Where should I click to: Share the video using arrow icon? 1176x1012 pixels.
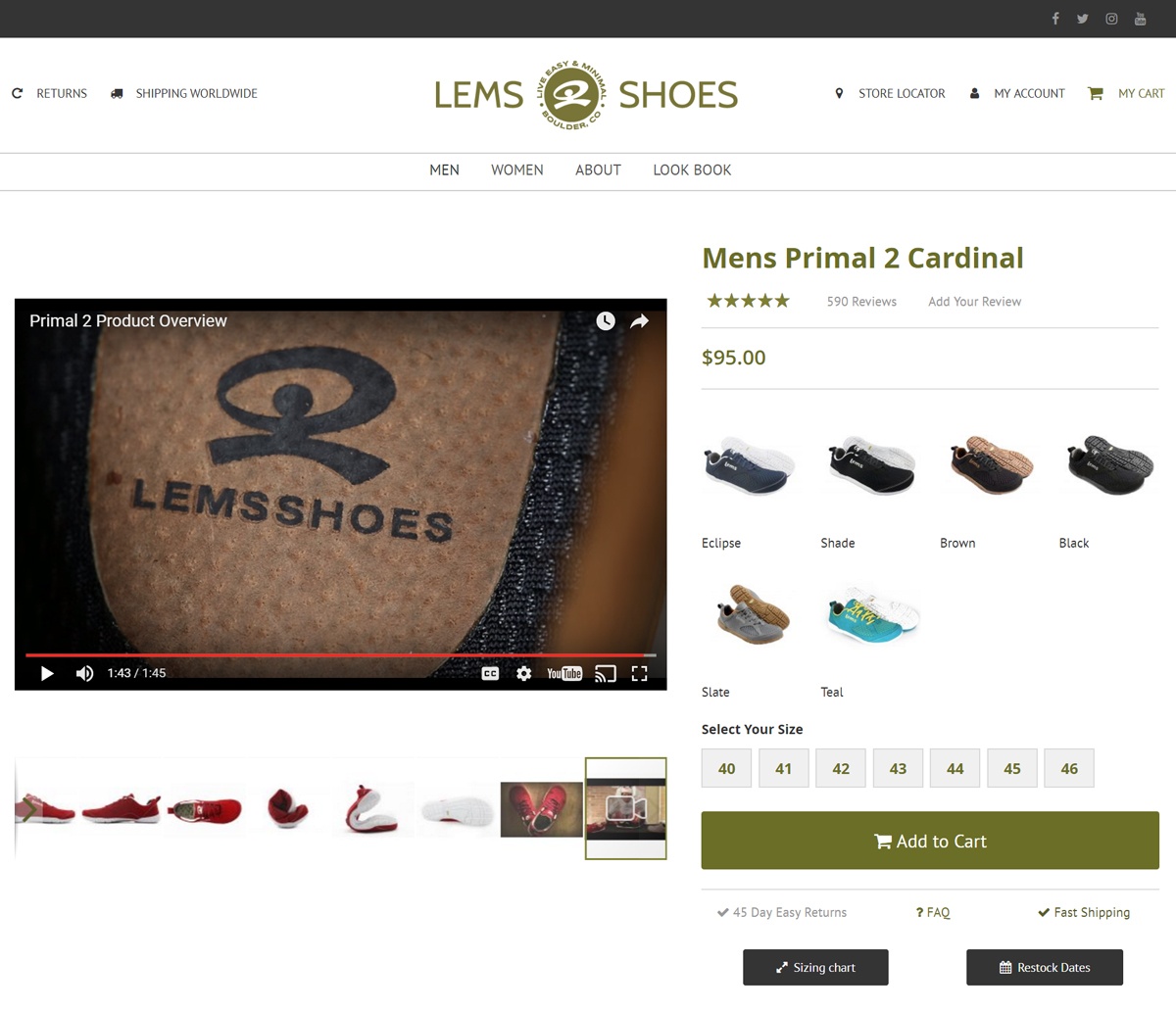click(x=639, y=321)
